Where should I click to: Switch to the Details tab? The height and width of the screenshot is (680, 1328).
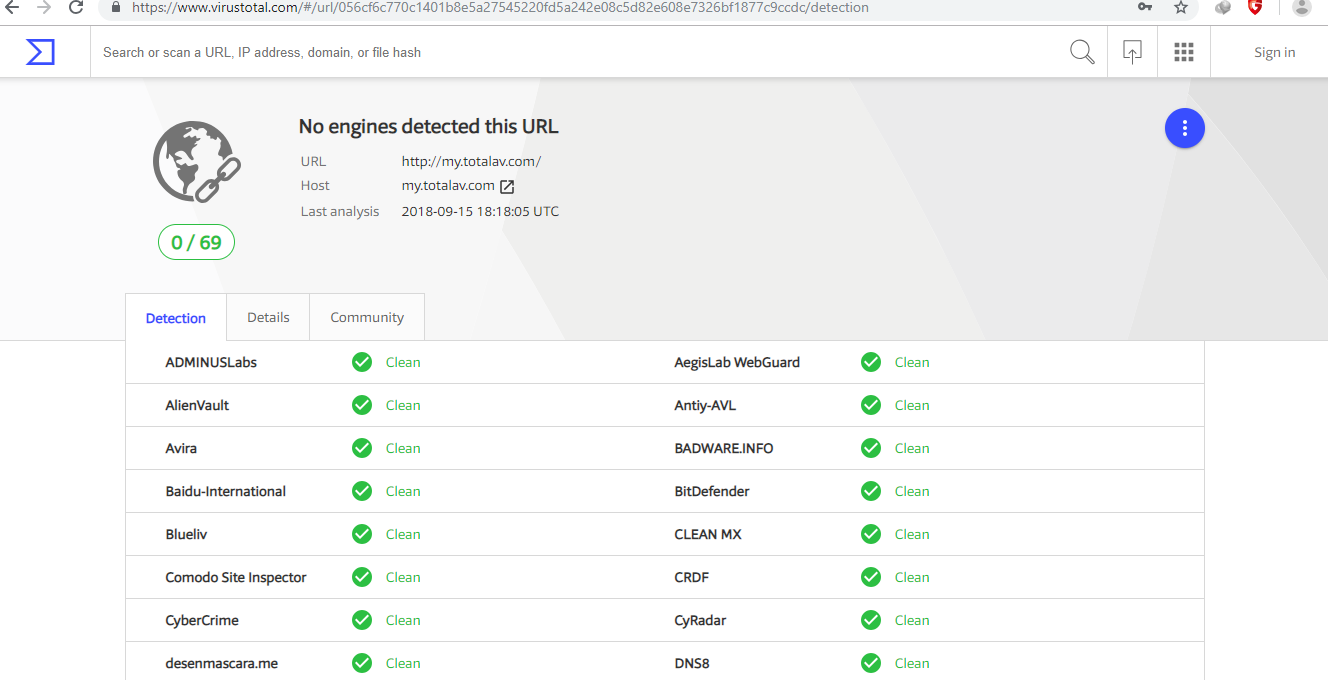coord(268,317)
